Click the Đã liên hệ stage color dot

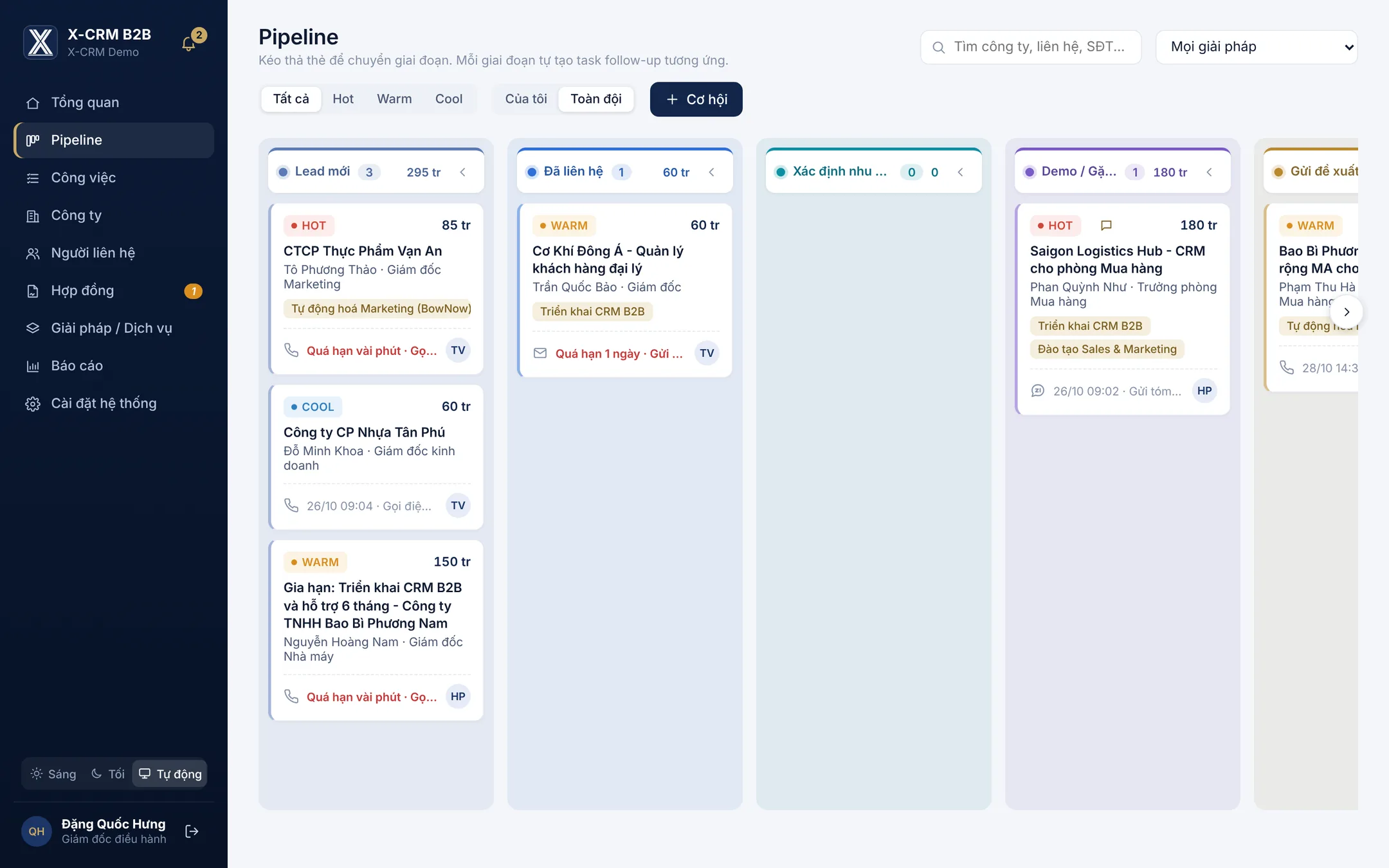click(x=532, y=172)
